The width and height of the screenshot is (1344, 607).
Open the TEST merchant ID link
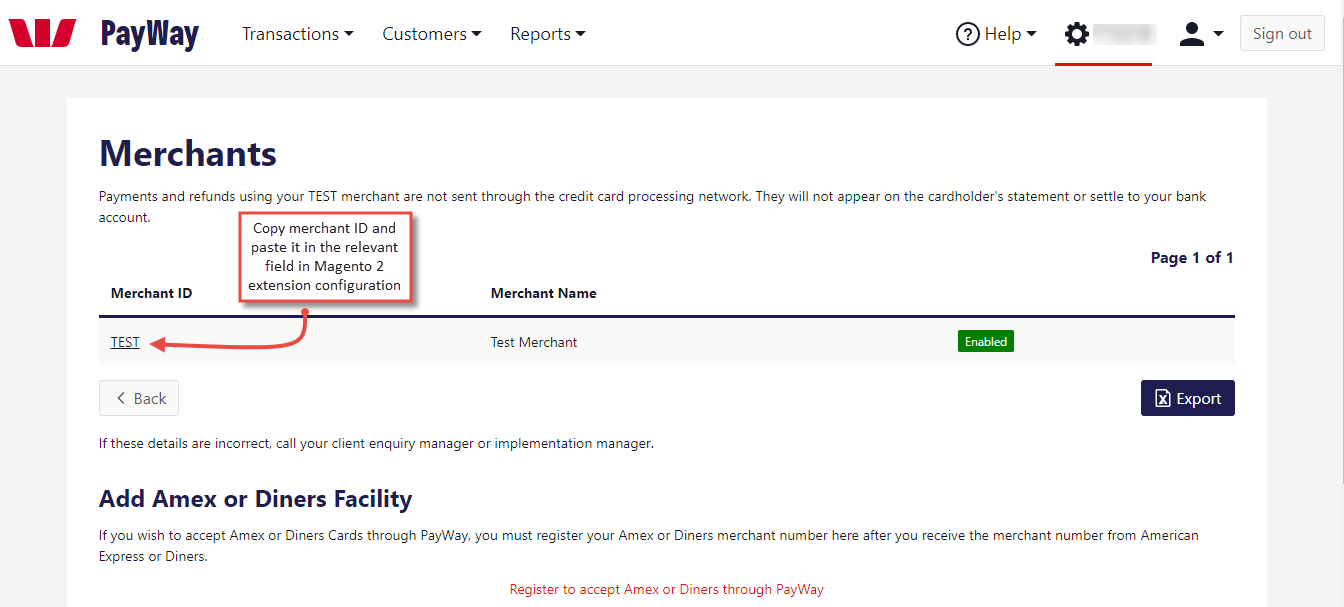(125, 342)
